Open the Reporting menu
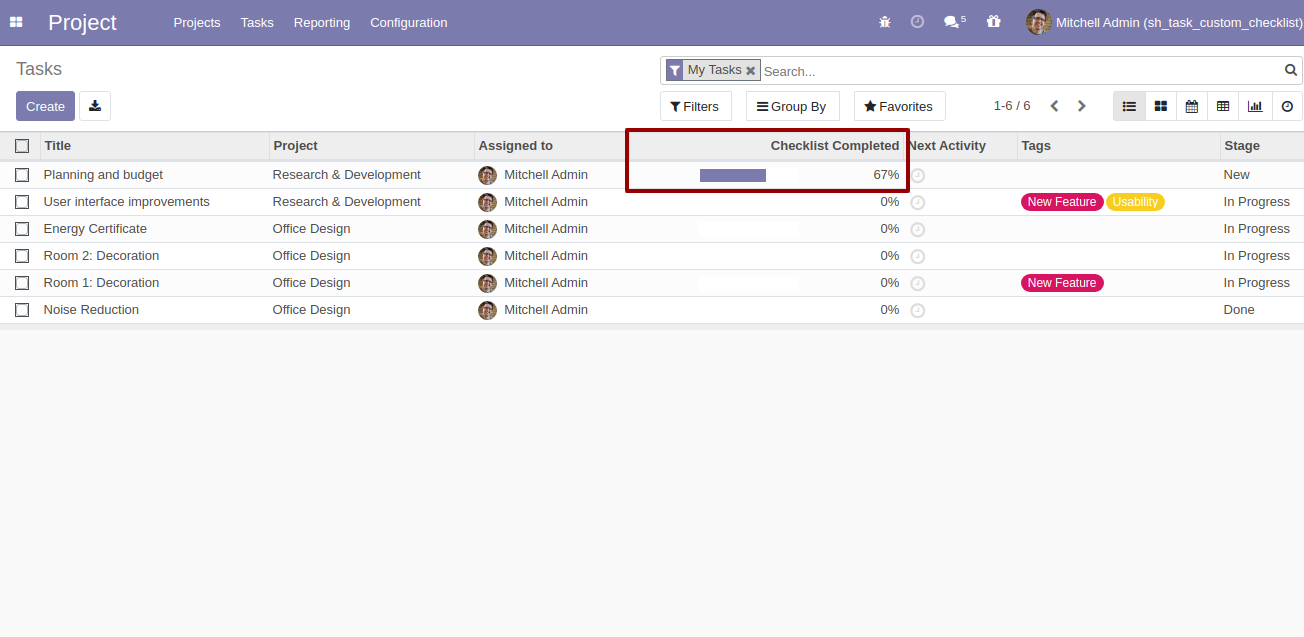 click(322, 22)
